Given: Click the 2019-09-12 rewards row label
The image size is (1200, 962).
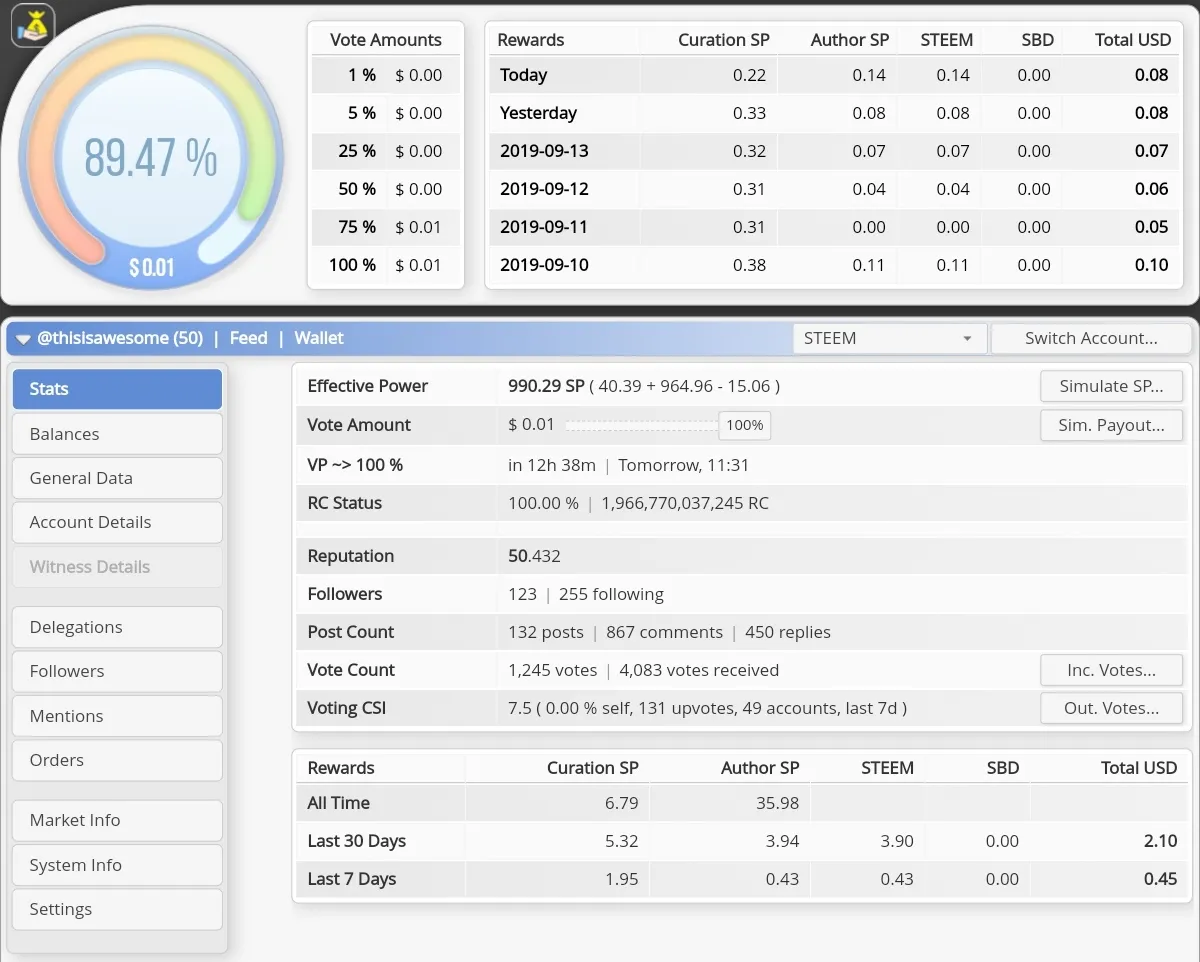Looking at the screenshot, I should [x=544, y=189].
